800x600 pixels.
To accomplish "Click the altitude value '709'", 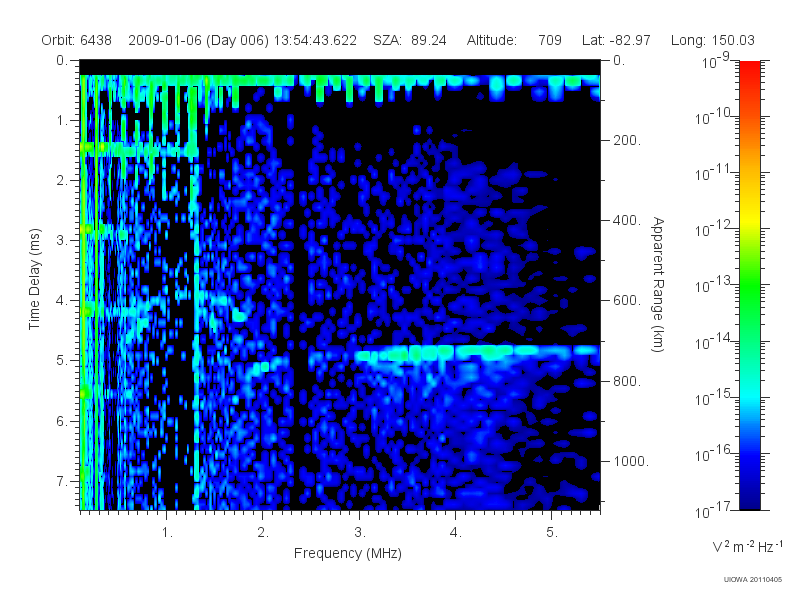I will [549, 40].
